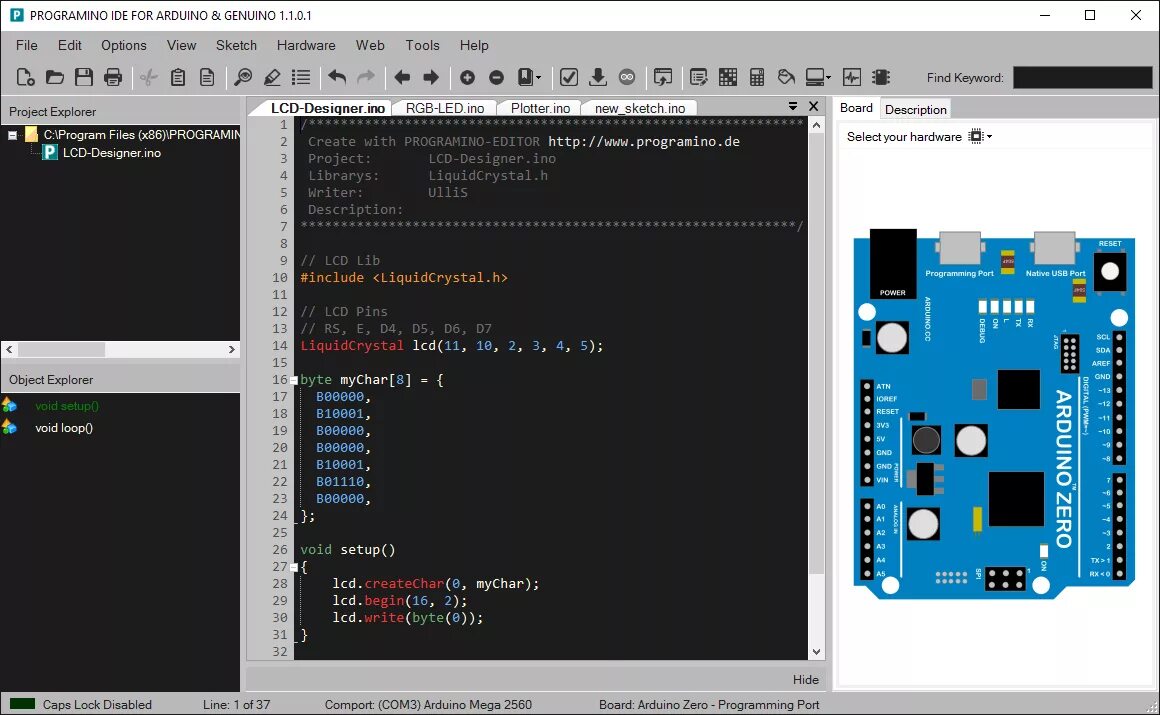Image resolution: width=1160 pixels, height=715 pixels.
Task: Verify the sketch with the checkmark icon
Action: (568, 77)
